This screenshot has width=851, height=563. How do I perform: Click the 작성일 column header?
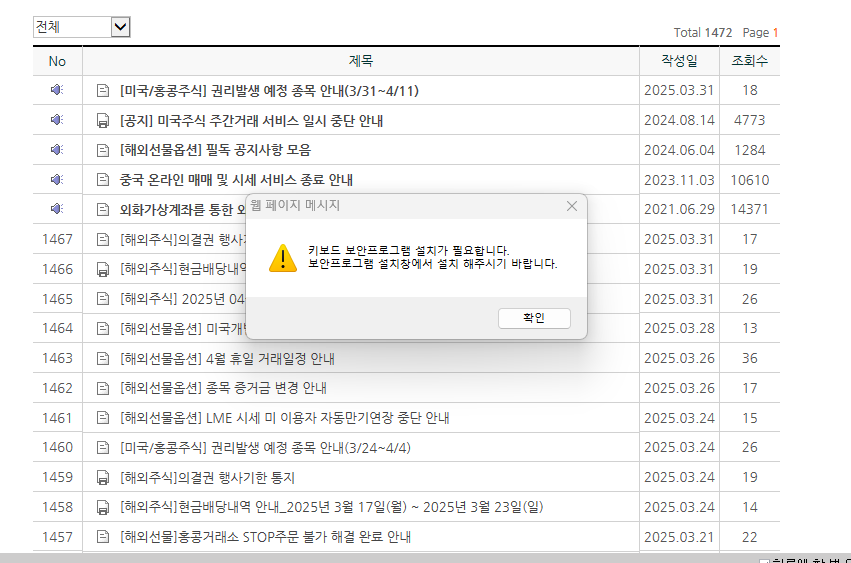click(x=679, y=61)
